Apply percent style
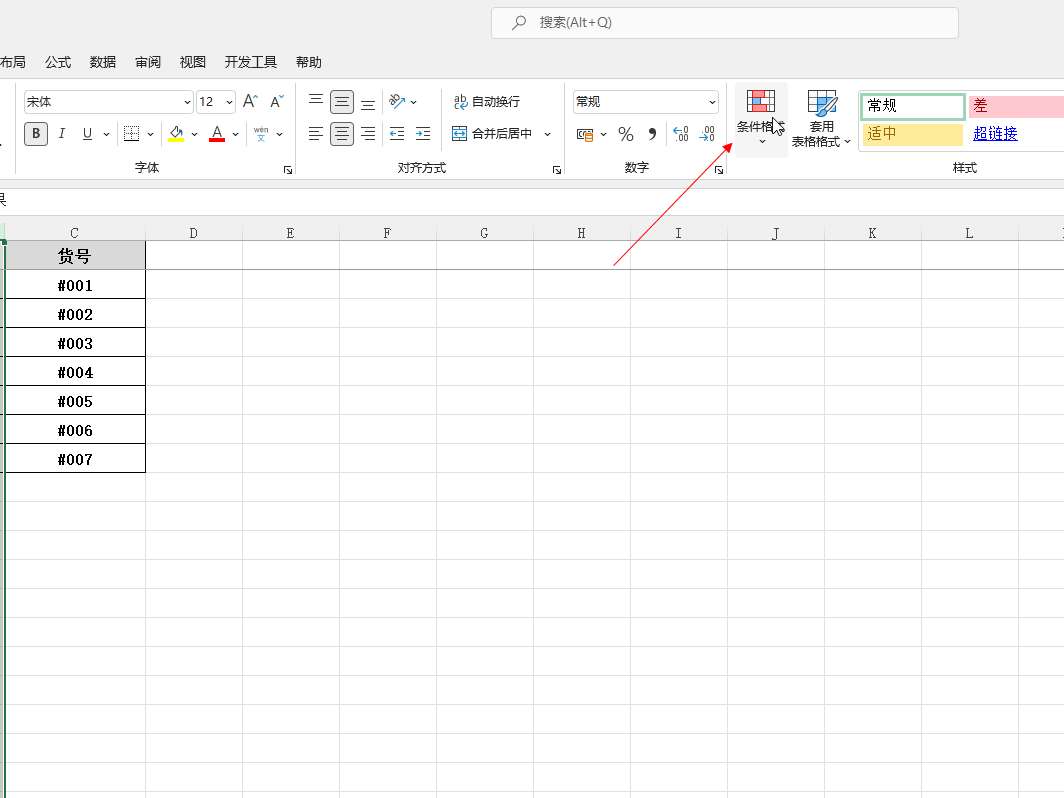 626,134
